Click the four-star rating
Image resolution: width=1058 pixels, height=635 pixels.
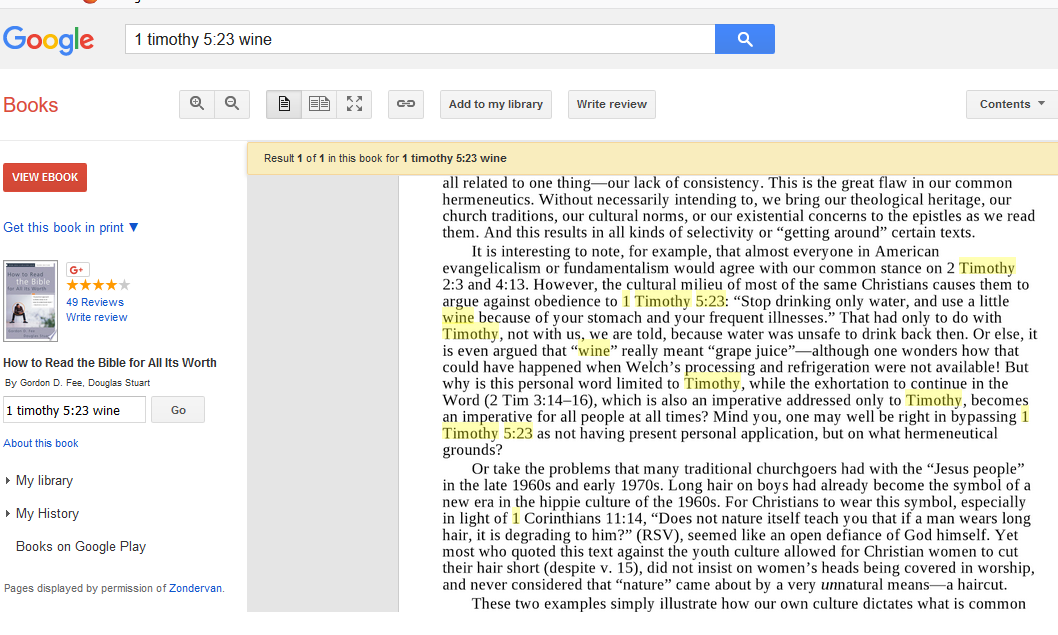click(98, 285)
